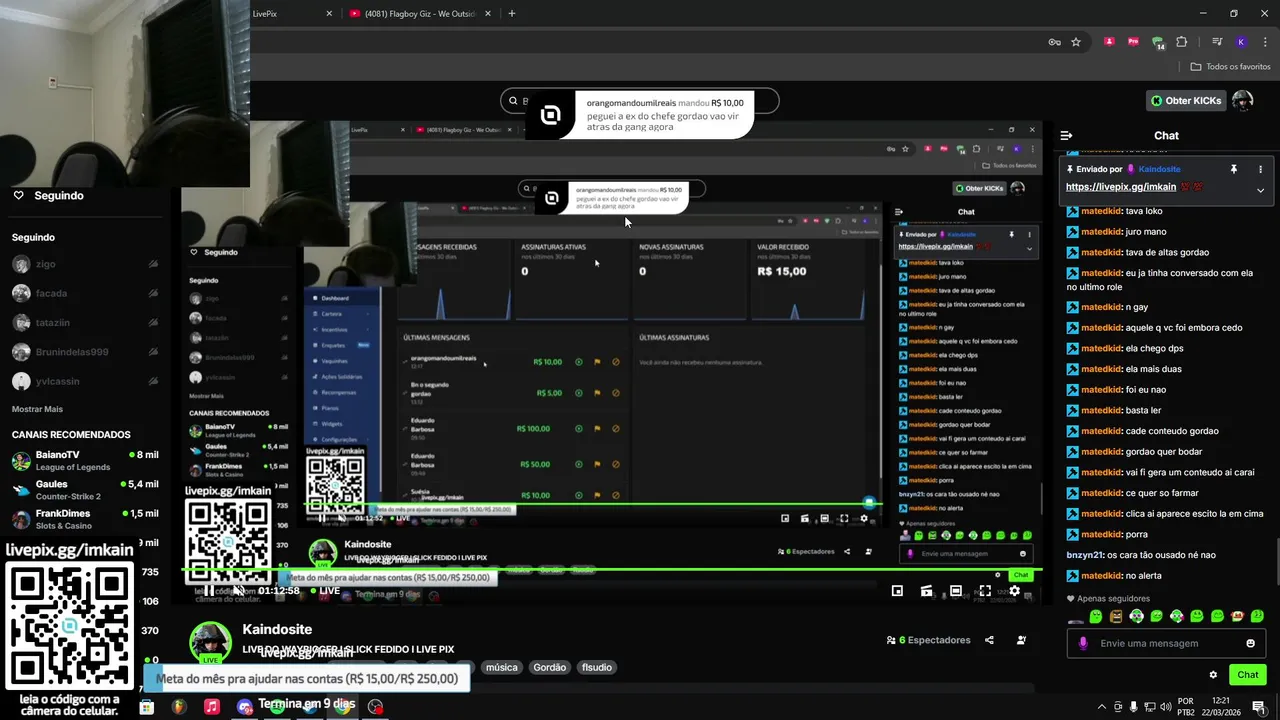1280x720 pixels.
Task: Open Gaules recommended channel
Action: [x=85, y=490]
